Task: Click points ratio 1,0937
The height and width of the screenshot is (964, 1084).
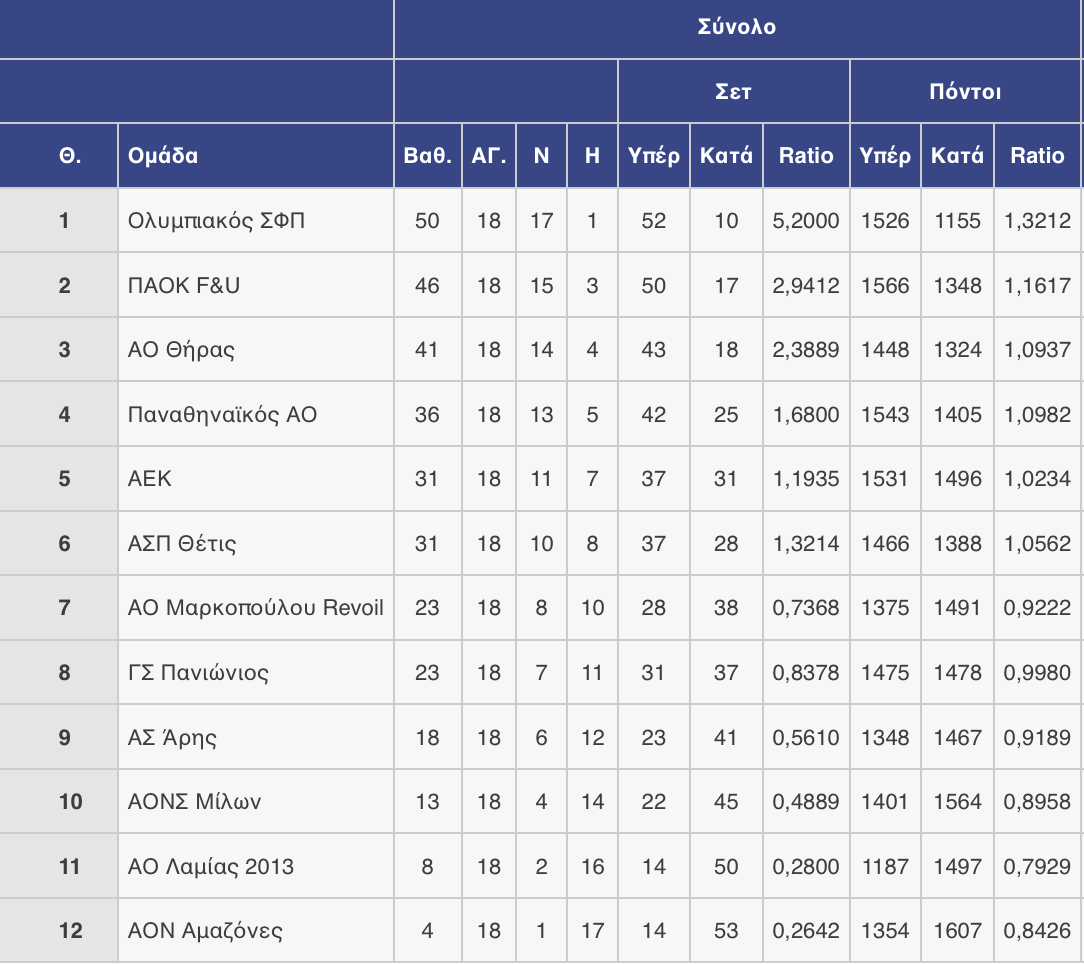Action: pos(1037,350)
